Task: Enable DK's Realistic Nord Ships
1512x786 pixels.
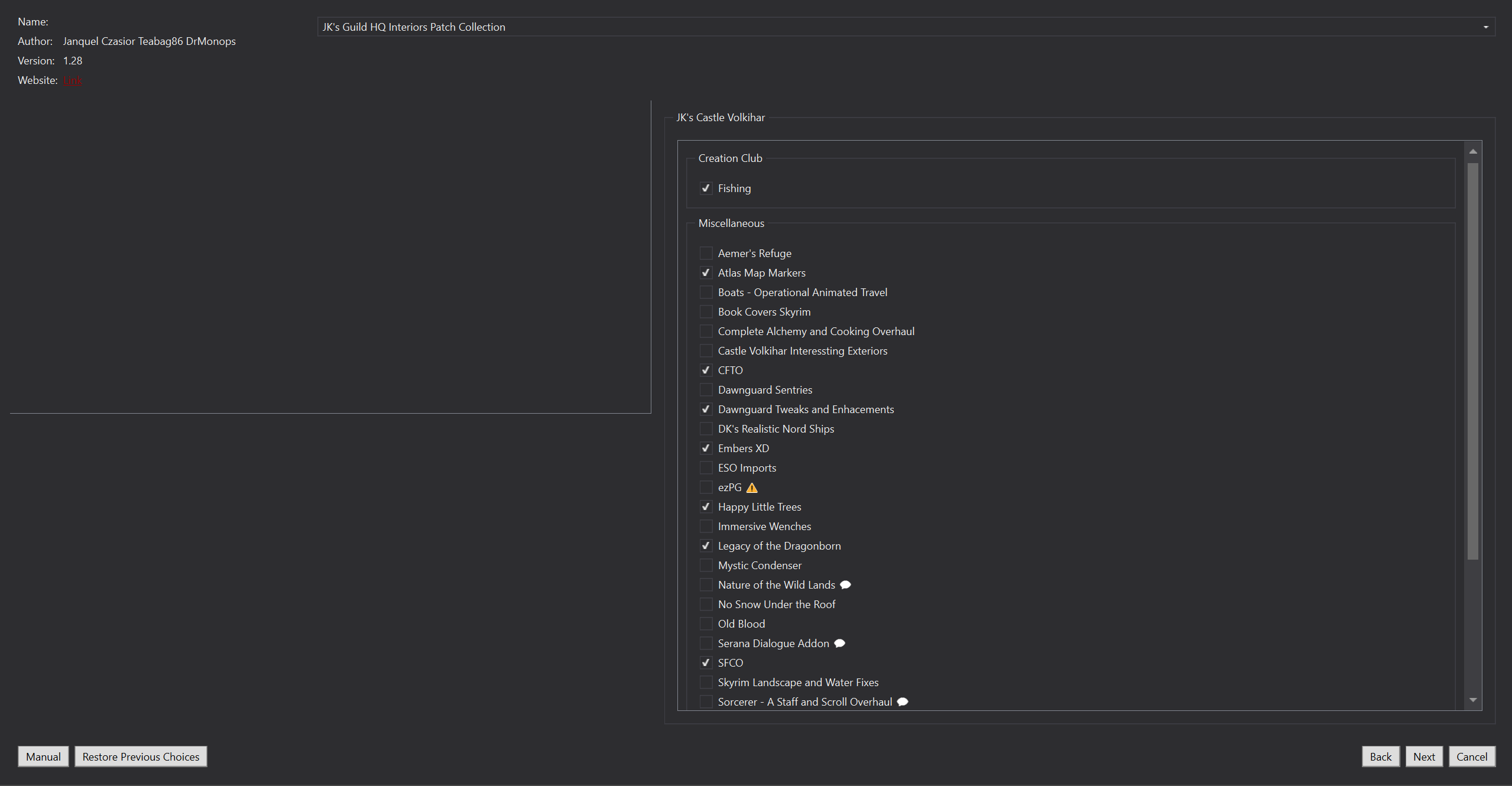Action: point(706,429)
